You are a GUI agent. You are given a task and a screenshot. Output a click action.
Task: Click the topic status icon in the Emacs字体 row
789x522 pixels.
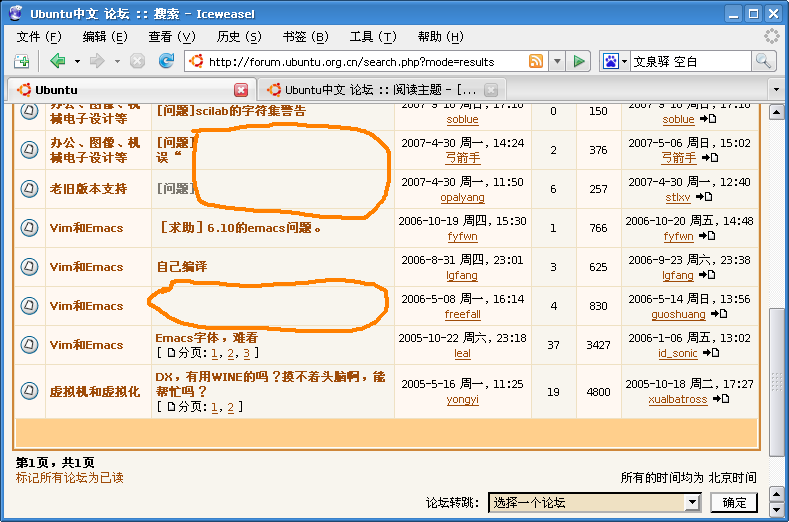pos(29,345)
